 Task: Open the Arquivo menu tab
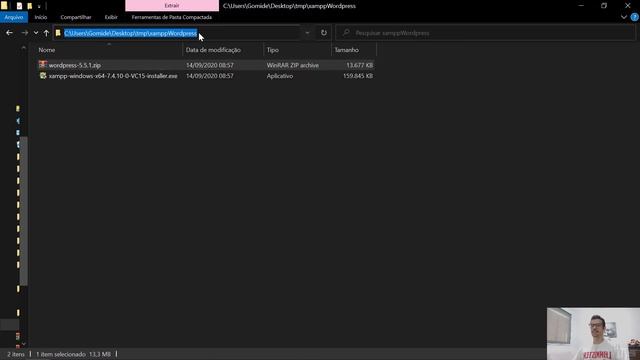14,17
